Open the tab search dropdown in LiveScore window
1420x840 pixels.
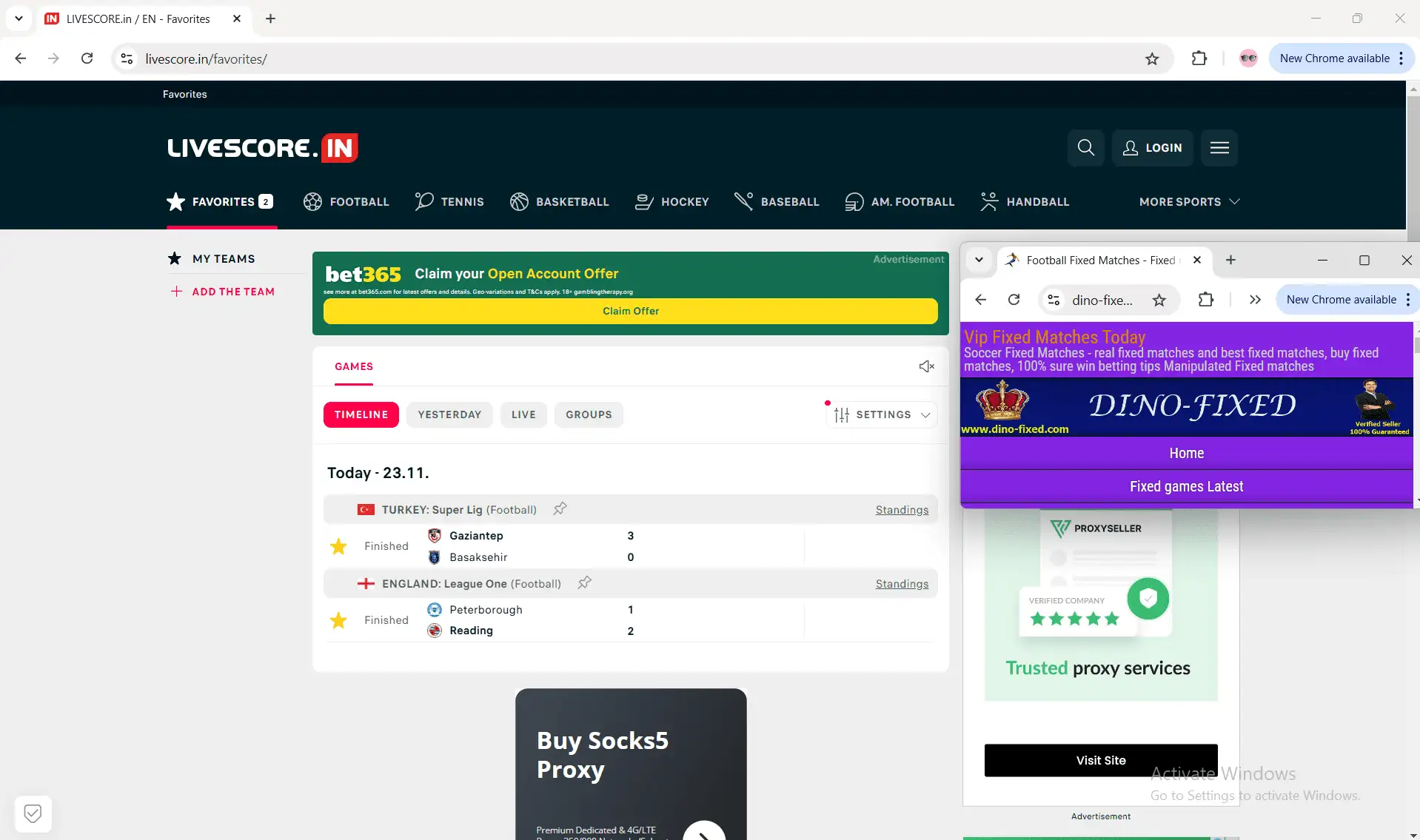[19, 19]
